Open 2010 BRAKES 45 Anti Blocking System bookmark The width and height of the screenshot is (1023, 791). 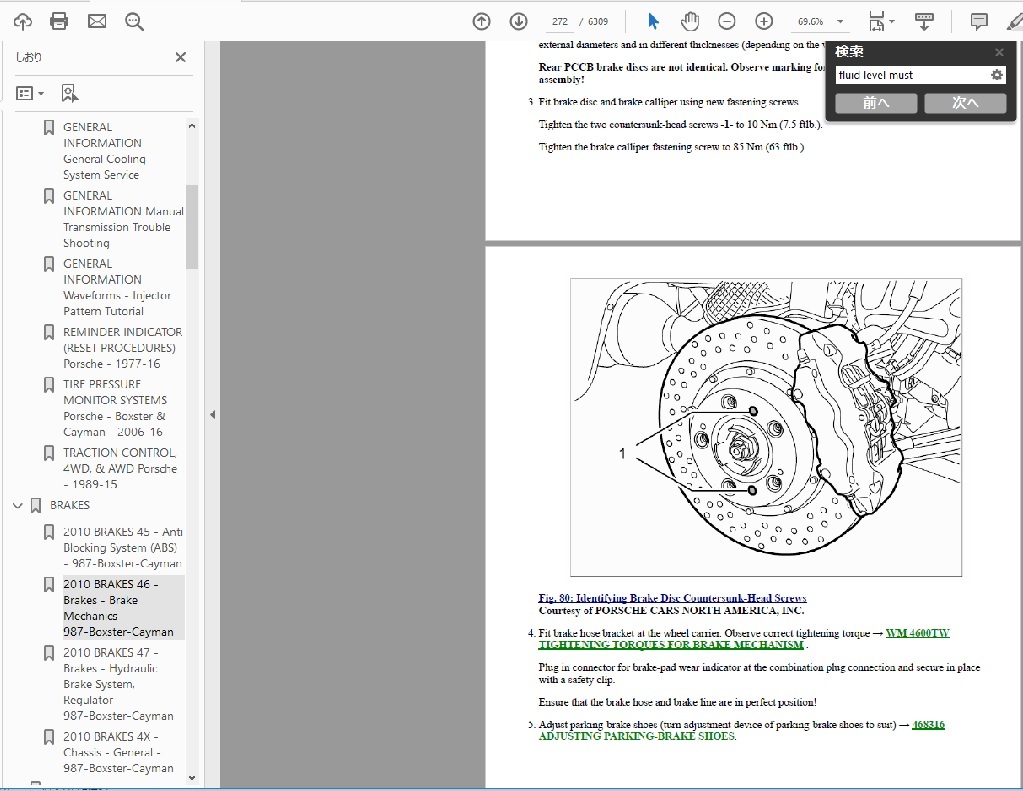click(123, 548)
